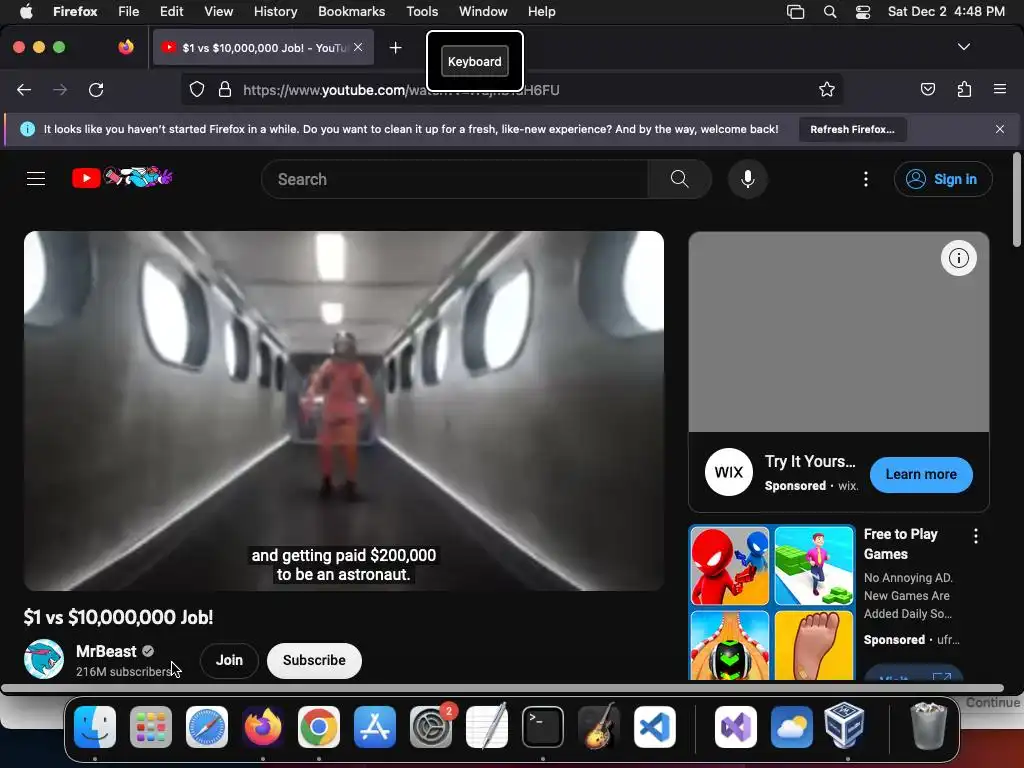1024x768 pixels.
Task: Open TextEdit from the Dock
Action: (487, 726)
